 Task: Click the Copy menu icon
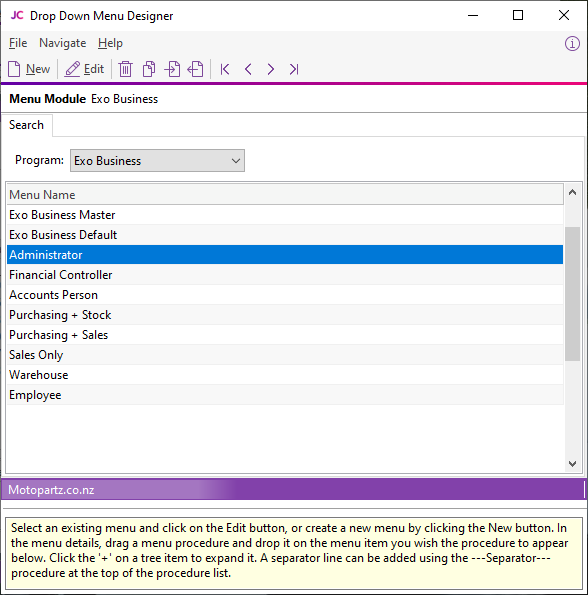(149, 69)
